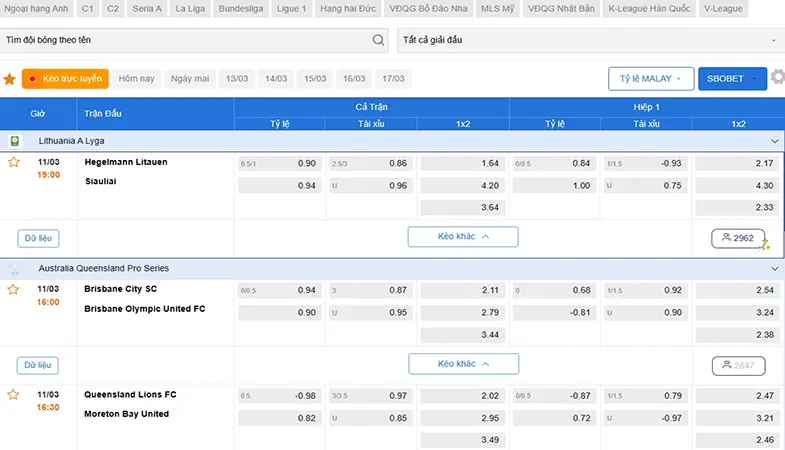Open Dữ liệu for Brisbane City SC match
The height and width of the screenshot is (450, 785).
click(x=38, y=365)
